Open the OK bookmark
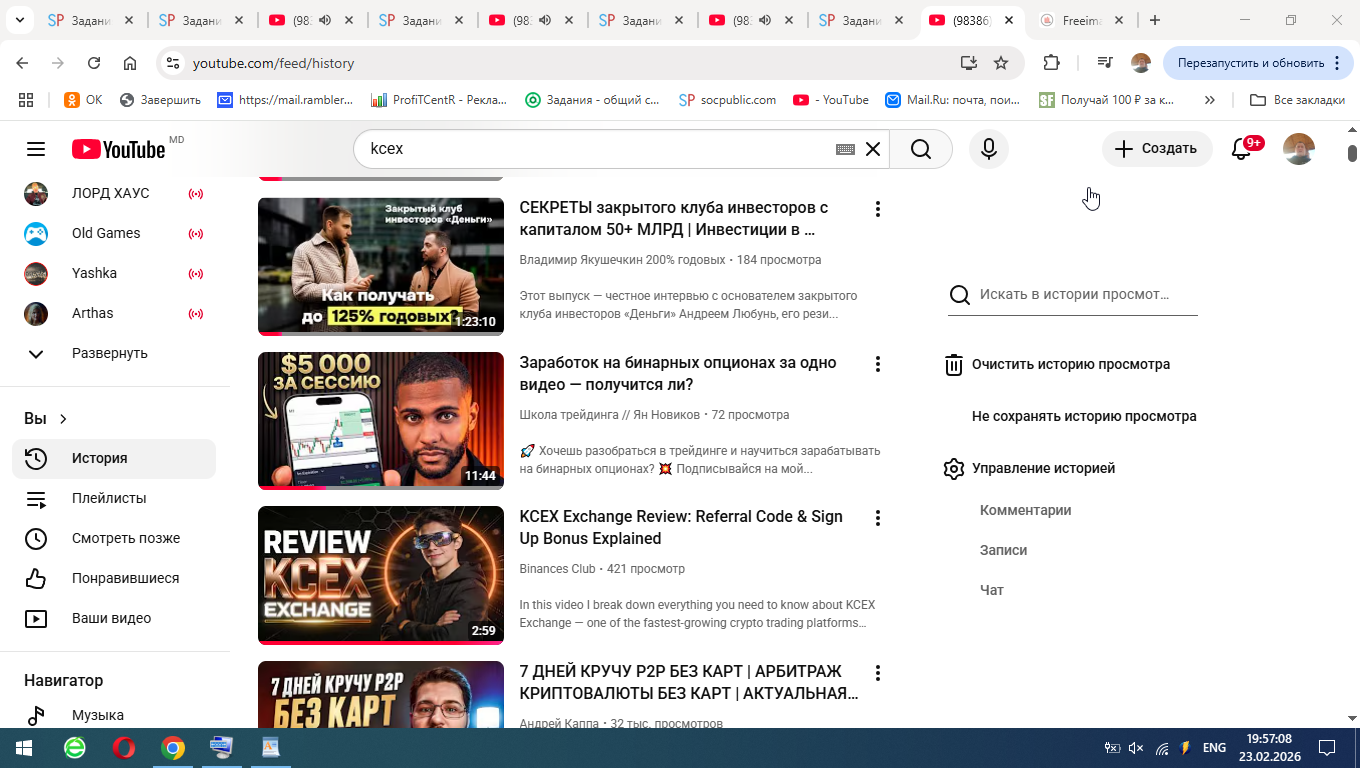Image resolution: width=1360 pixels, height=768 pixels. coord(83,100)
